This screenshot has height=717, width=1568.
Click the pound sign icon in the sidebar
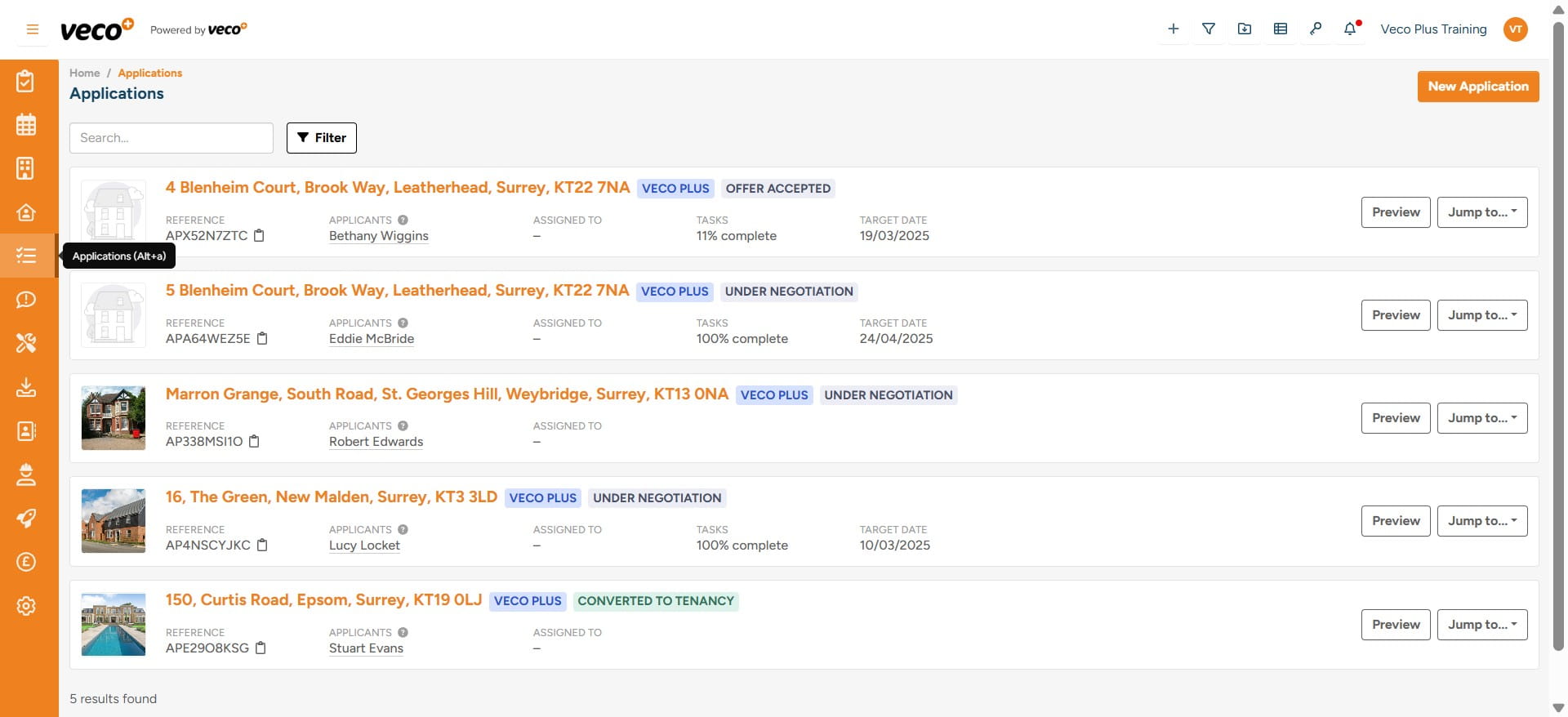coord(26,562)
